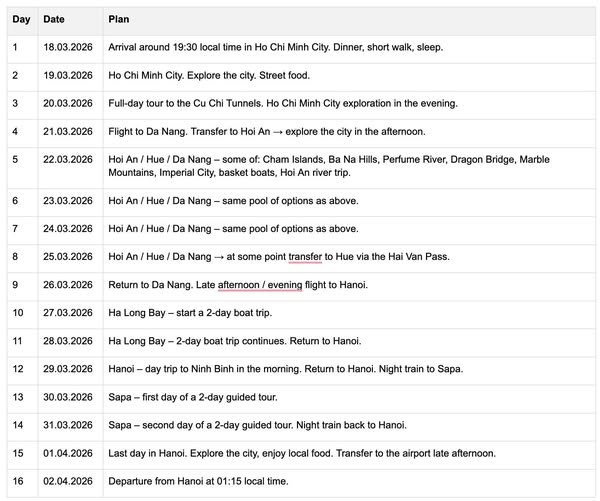
Task: Click the Ninh Binh day trip plan cell
Action: [x=349, y=369]
